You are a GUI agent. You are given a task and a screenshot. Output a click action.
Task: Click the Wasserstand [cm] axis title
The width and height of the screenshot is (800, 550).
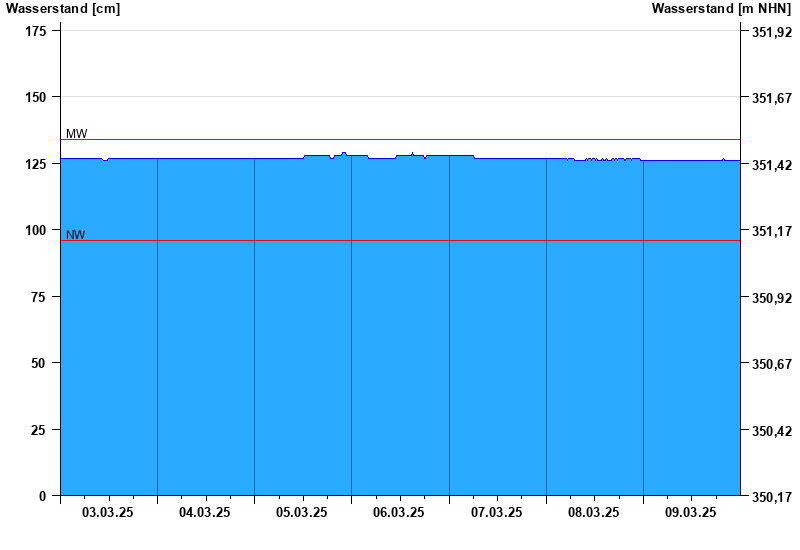point(63,8)
